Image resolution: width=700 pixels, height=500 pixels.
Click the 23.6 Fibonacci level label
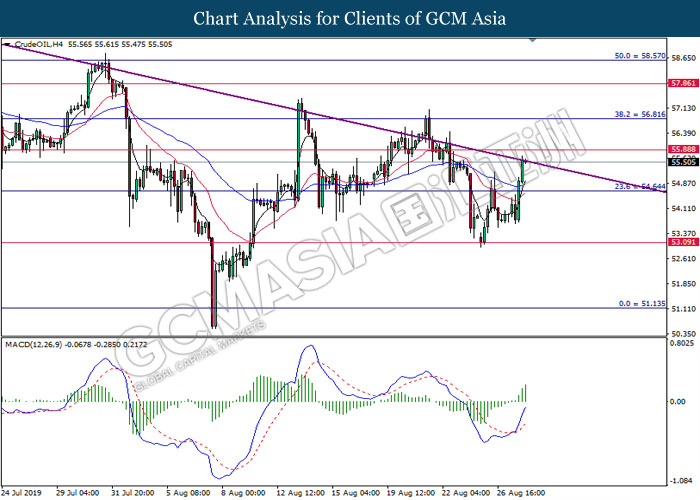coord(640,187)
